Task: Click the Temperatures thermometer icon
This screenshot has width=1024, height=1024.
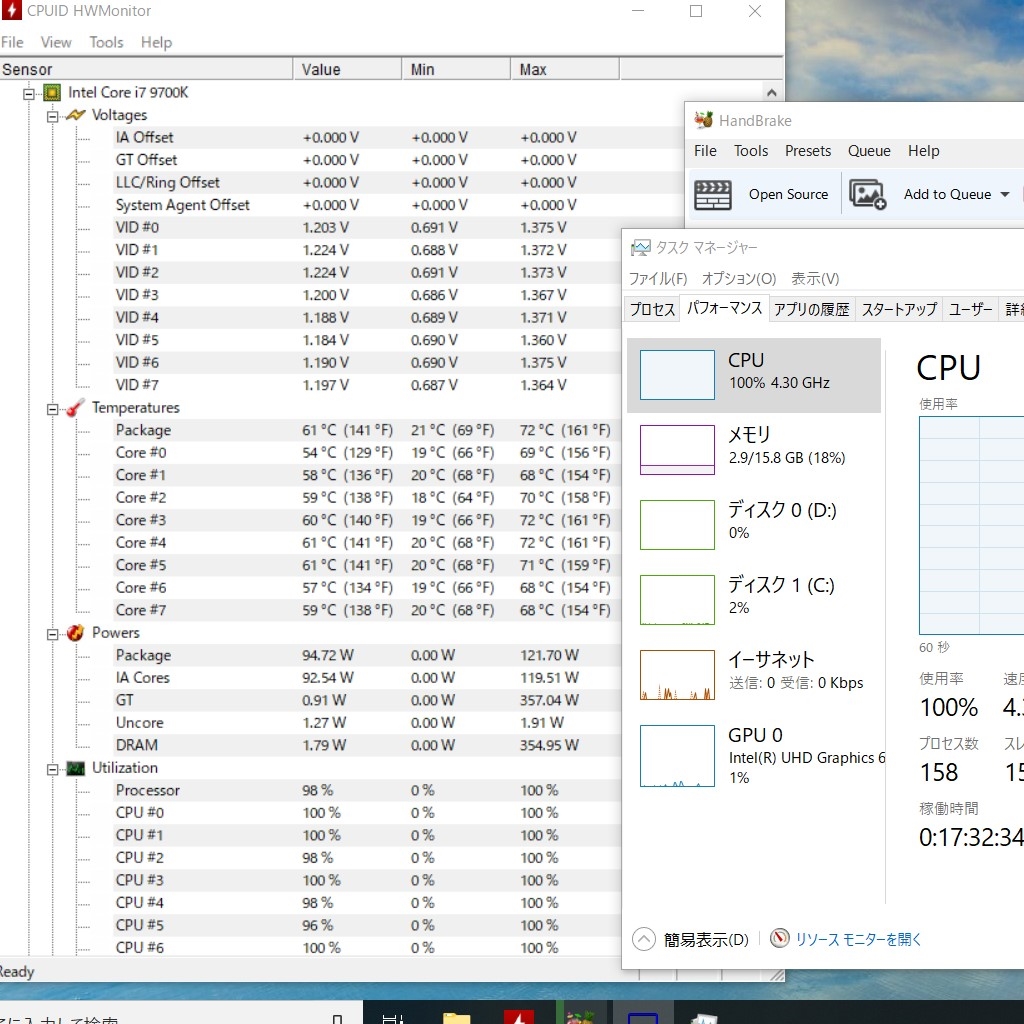Action: (76, 408)
